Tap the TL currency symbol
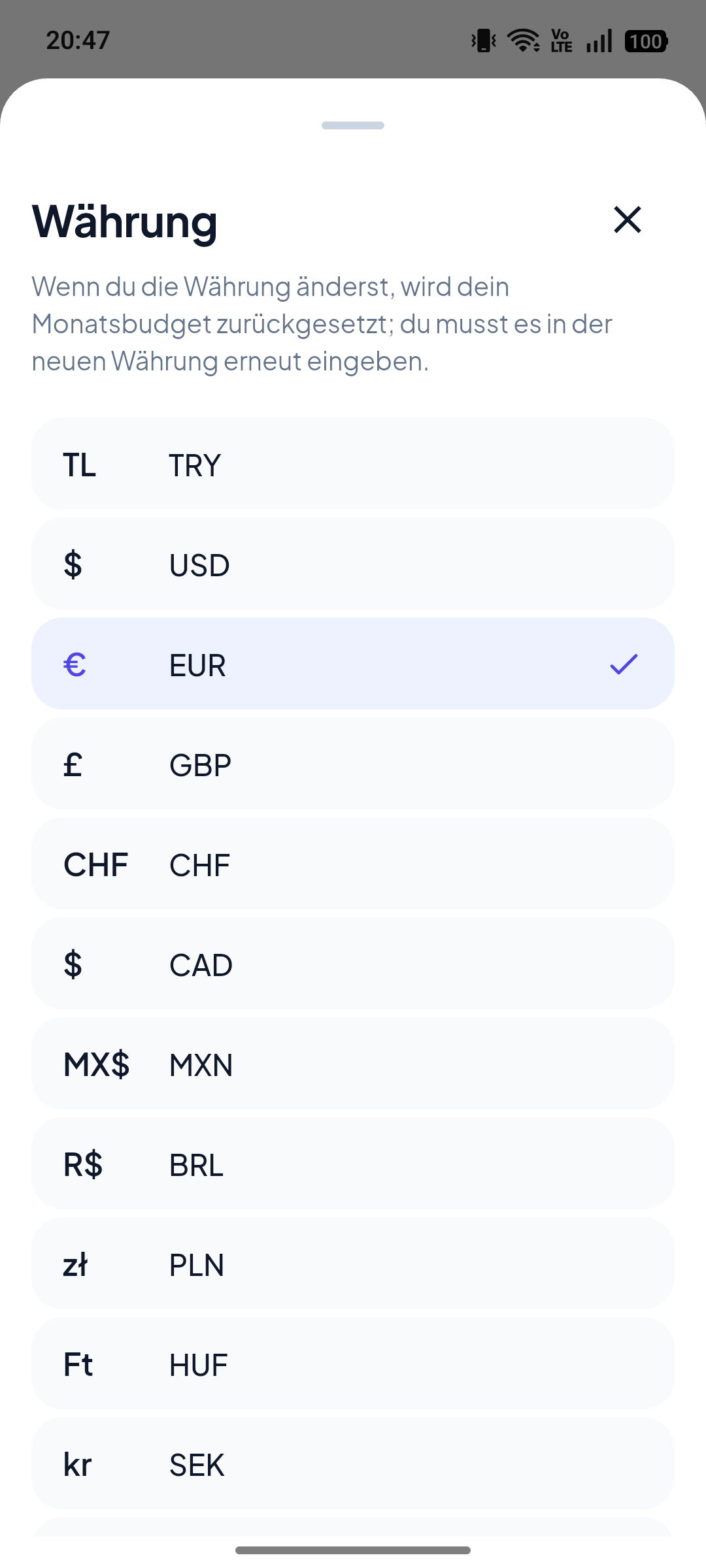 click(x=79, y=465)
